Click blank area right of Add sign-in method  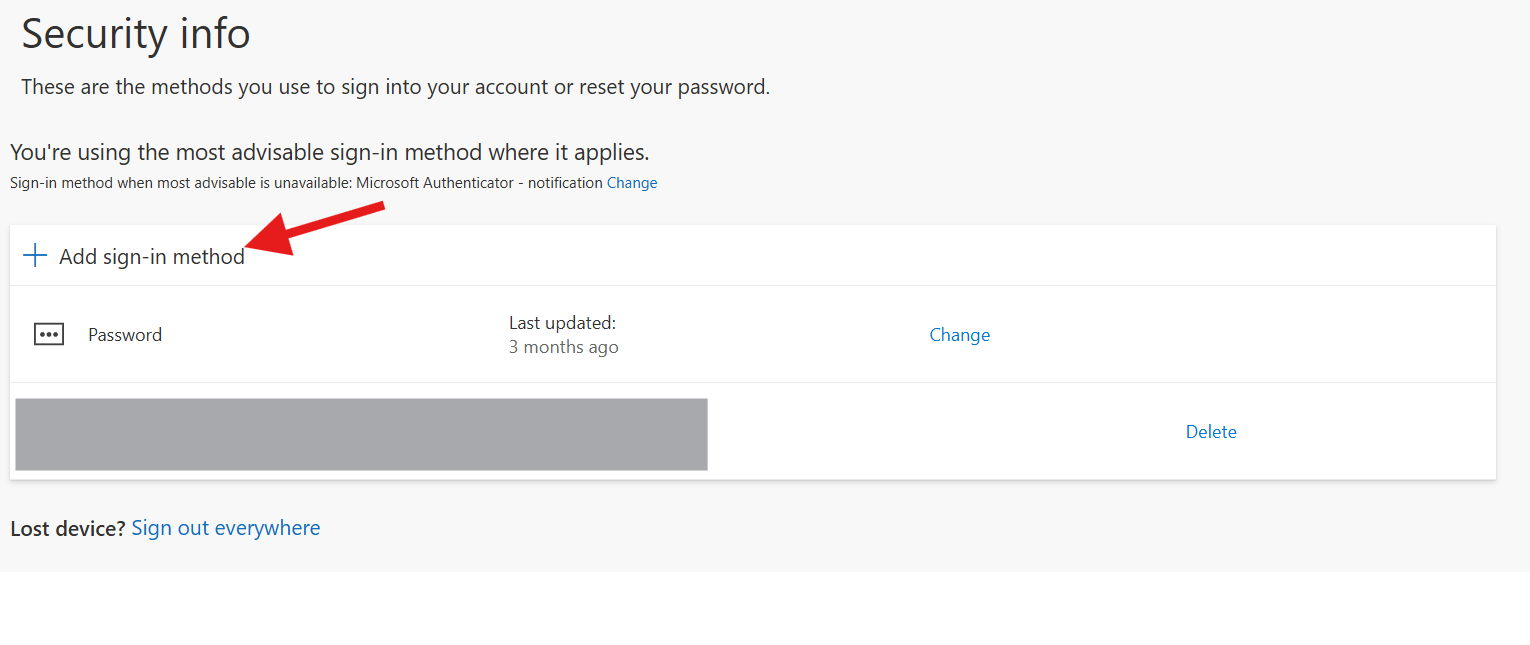(870, 256)
